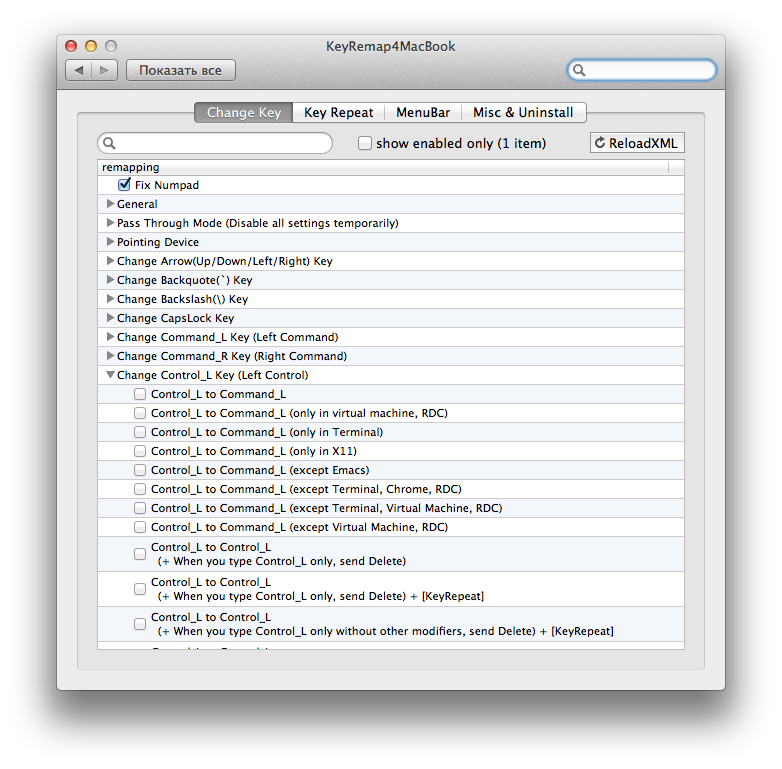Expand the General group
Image resolution: width=782 pixels, height=769 pixels.
[x=110, y=203]
